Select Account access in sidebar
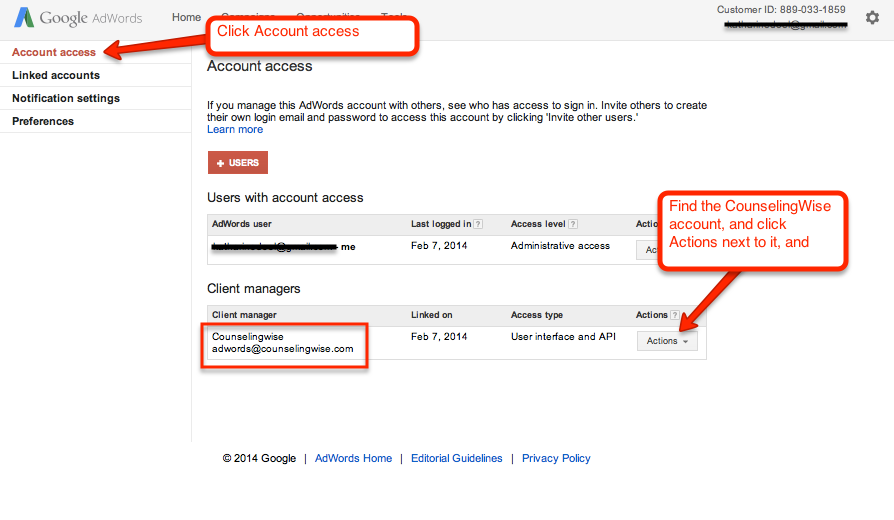This screenshot has height=520, width=894. tap(54, 52)
